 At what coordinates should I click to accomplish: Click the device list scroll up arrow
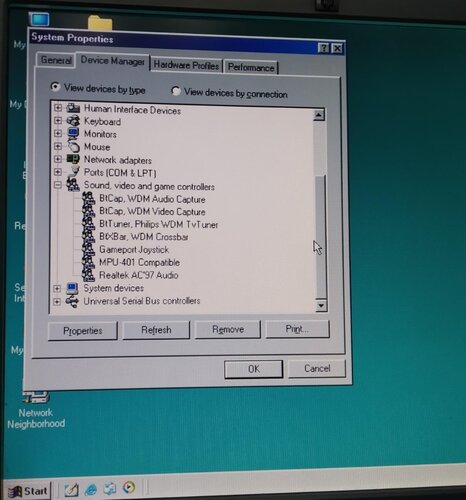319,115
